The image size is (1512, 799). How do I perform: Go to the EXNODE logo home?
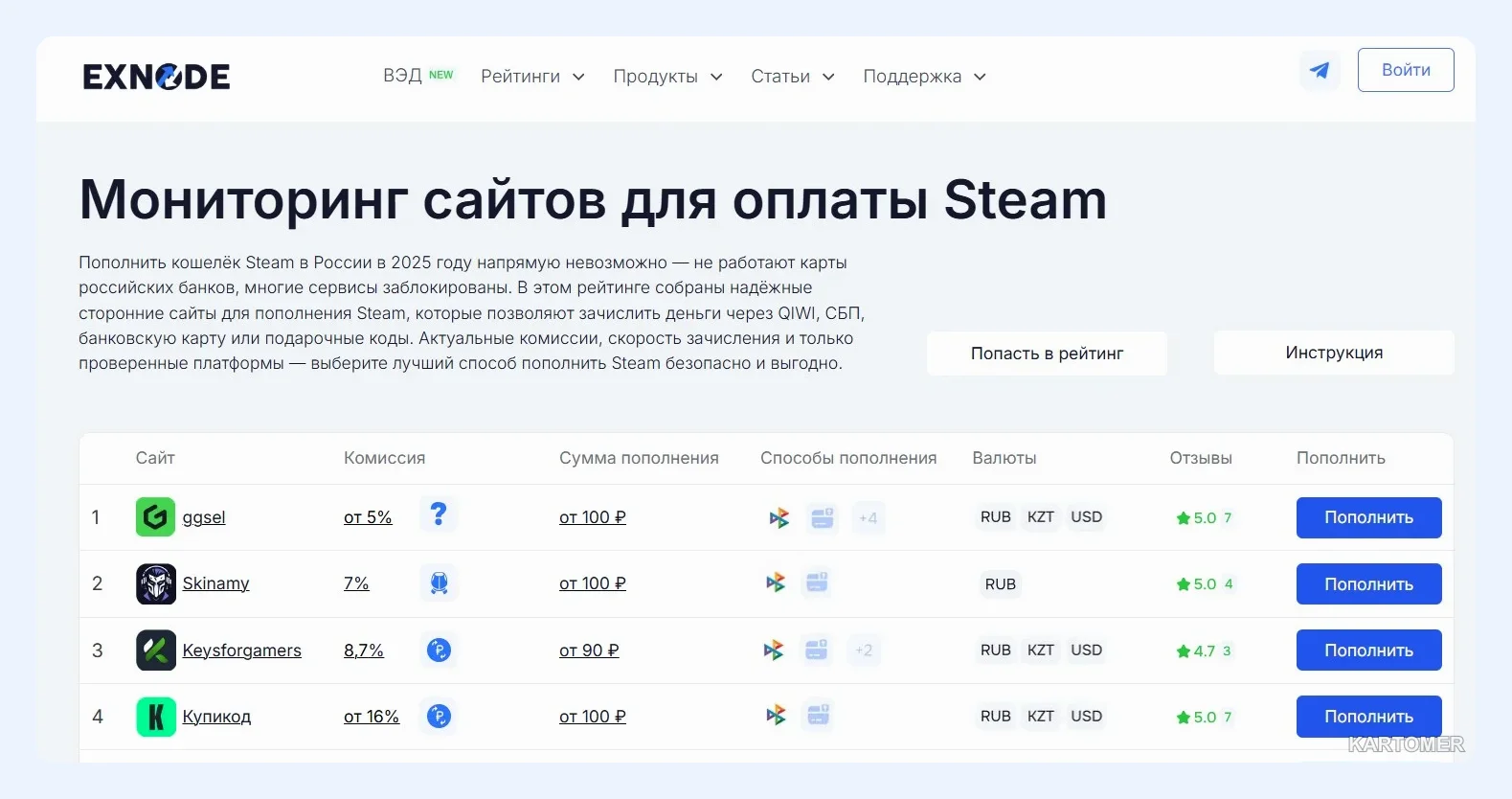click(156, 77)
